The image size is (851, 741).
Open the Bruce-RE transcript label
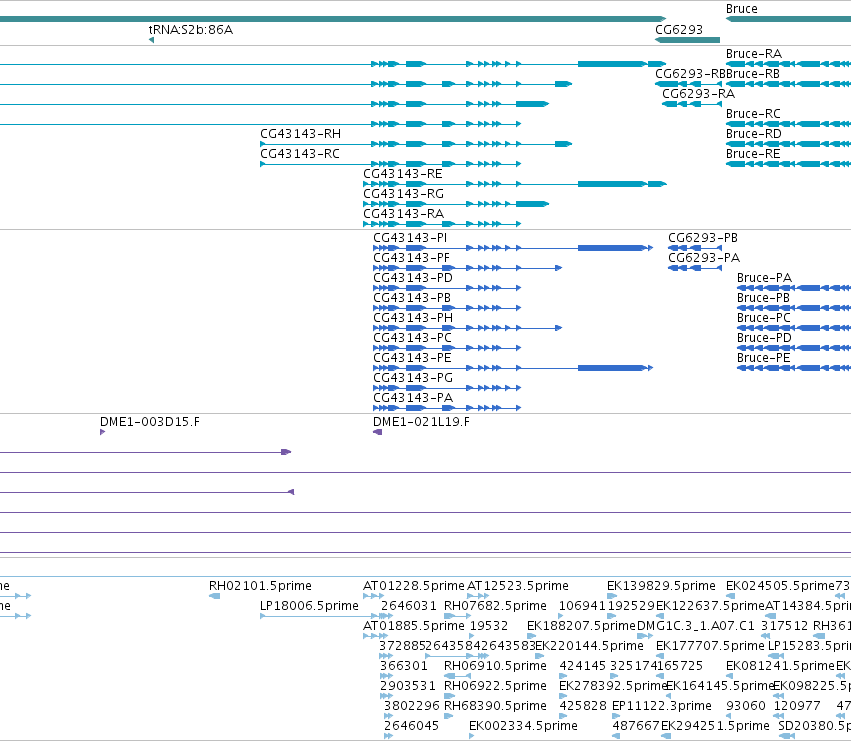(753, 154)
